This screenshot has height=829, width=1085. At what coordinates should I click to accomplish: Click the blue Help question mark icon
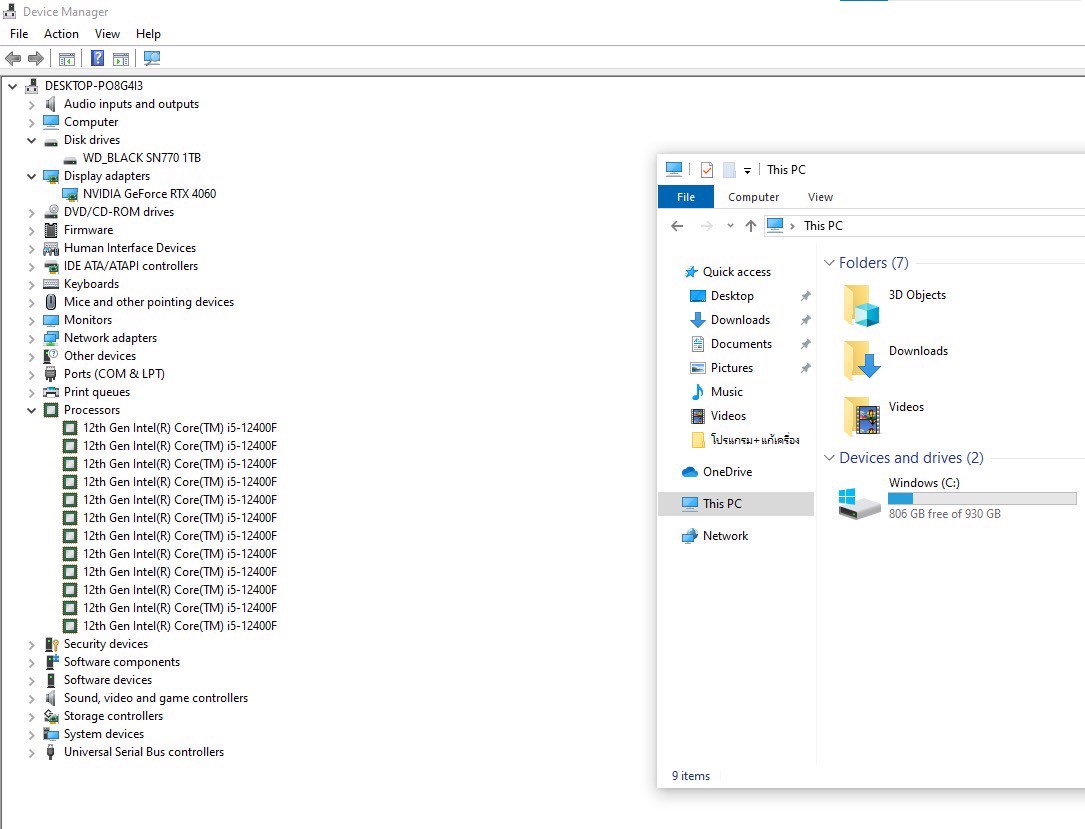point(98,59)
